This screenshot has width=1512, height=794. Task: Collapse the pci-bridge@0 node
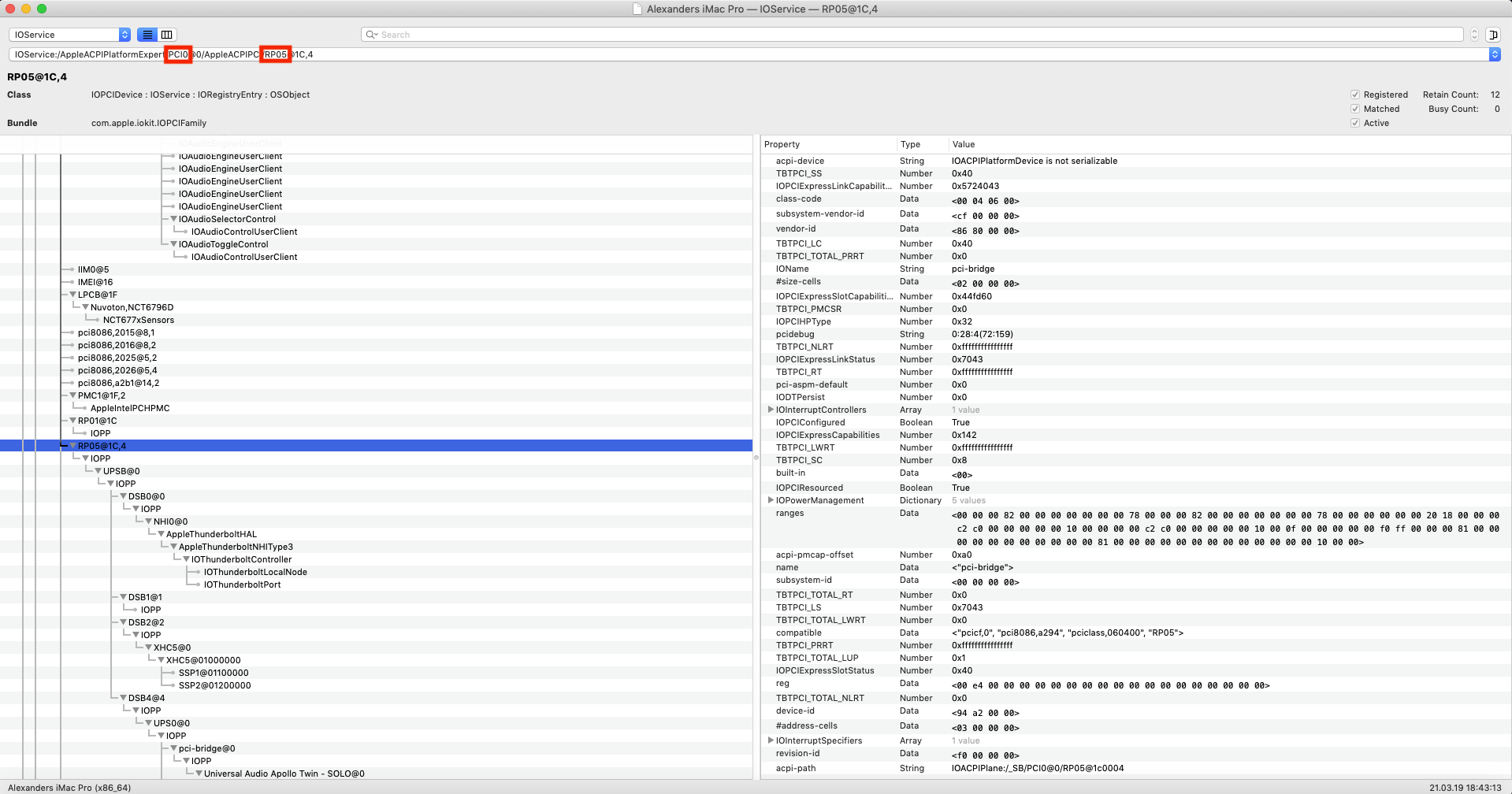174,748
